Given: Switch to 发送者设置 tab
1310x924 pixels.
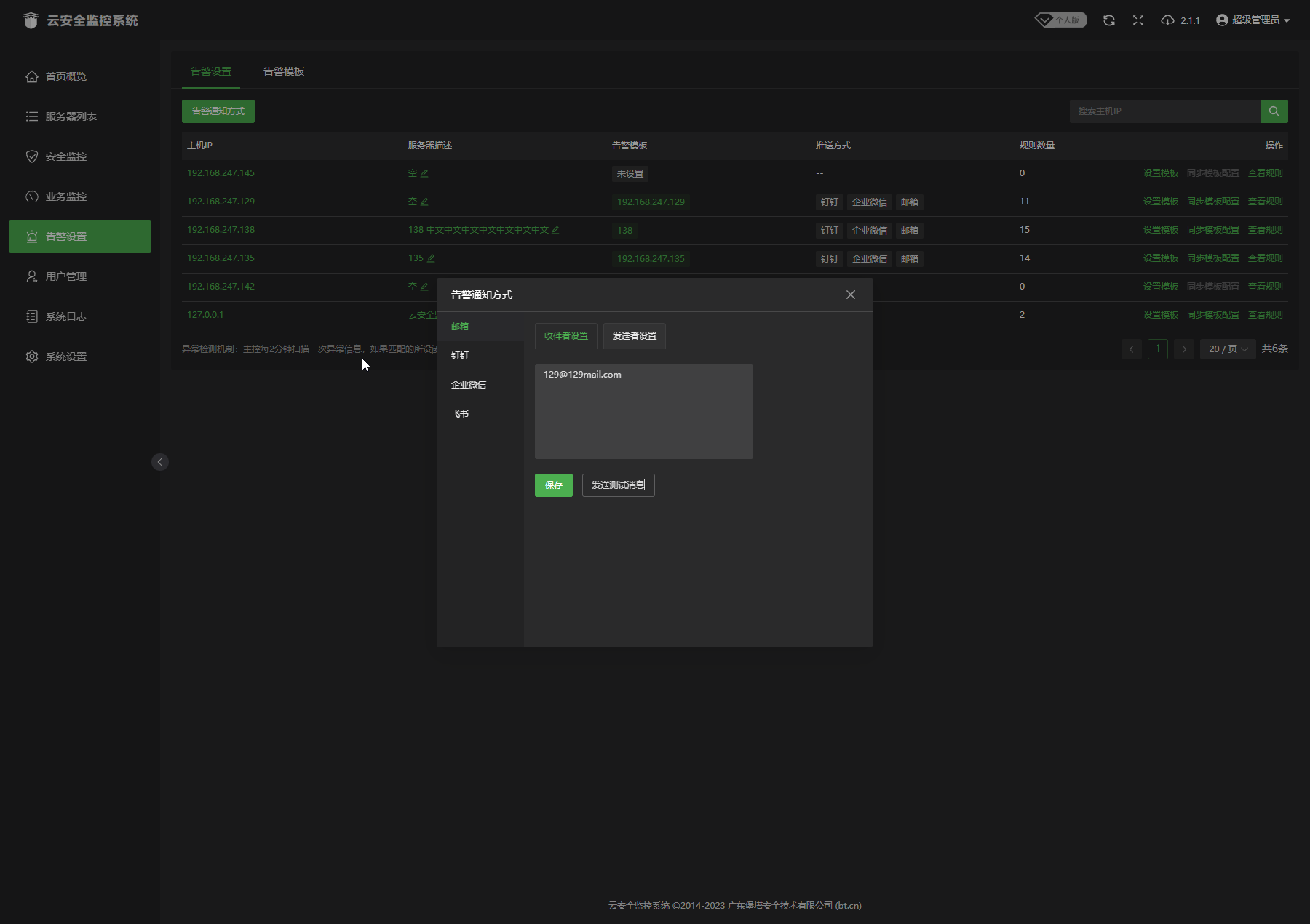Looking at the screenshot, I should pyautogui.click(x=634, y=336).
